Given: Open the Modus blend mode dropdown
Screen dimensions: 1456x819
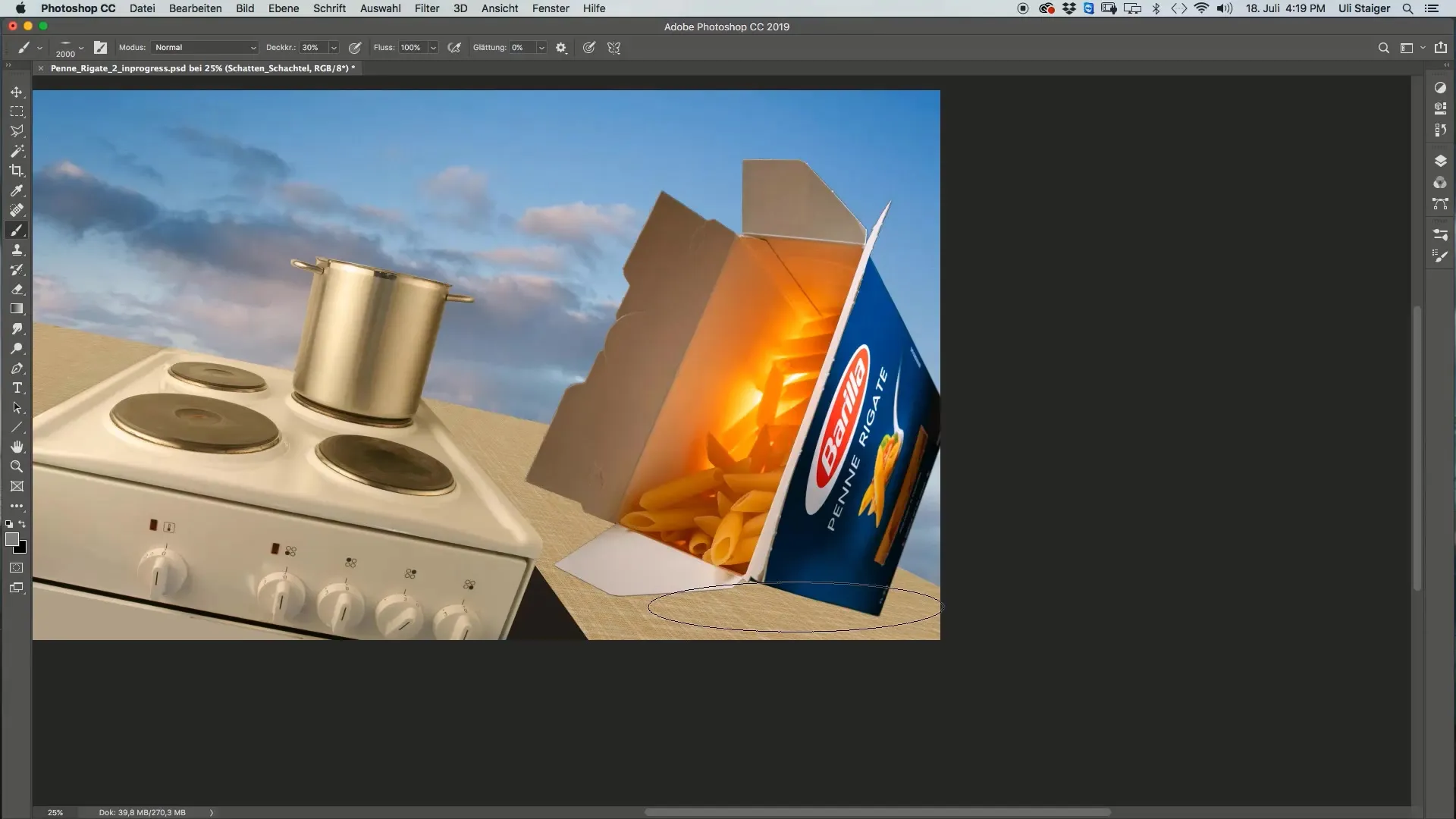Looking at the screenshot, I should coord(205,47).
